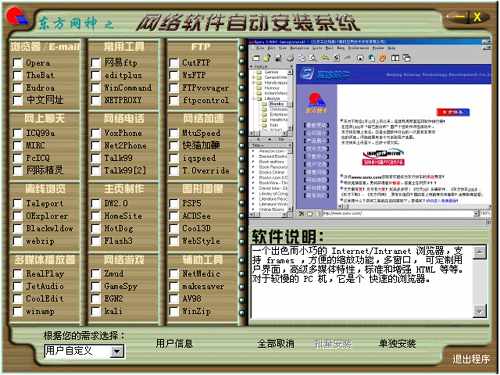
Task: Click the yellow X close icon
Action: [x=477, y=17]
